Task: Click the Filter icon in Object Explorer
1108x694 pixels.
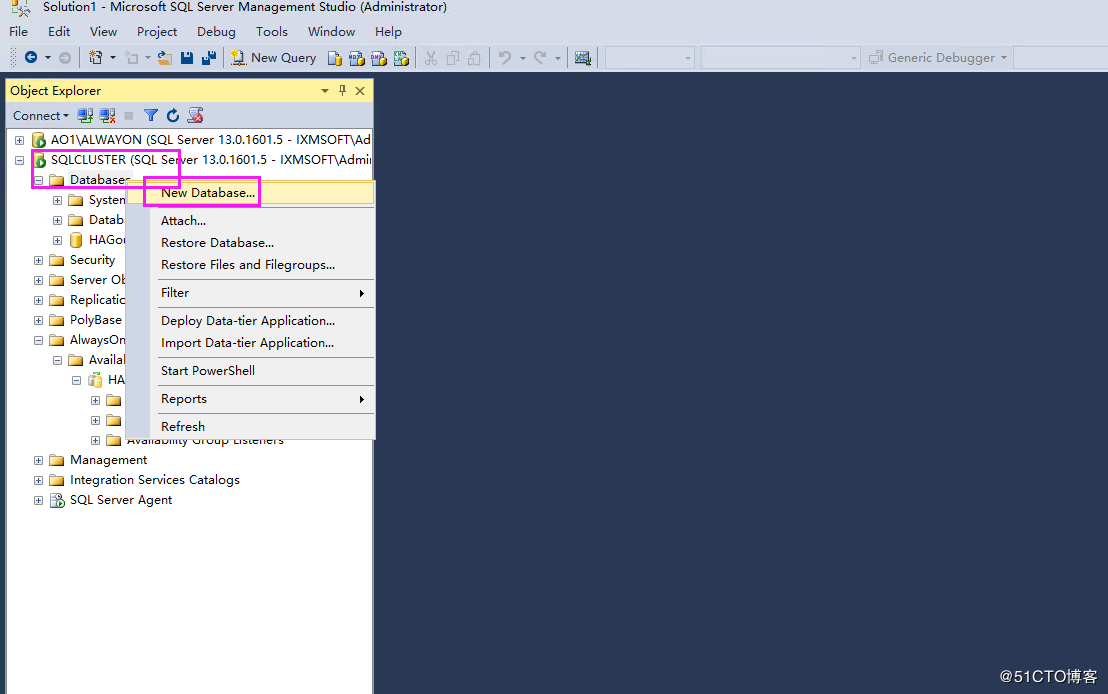Action: pos(150,115)
